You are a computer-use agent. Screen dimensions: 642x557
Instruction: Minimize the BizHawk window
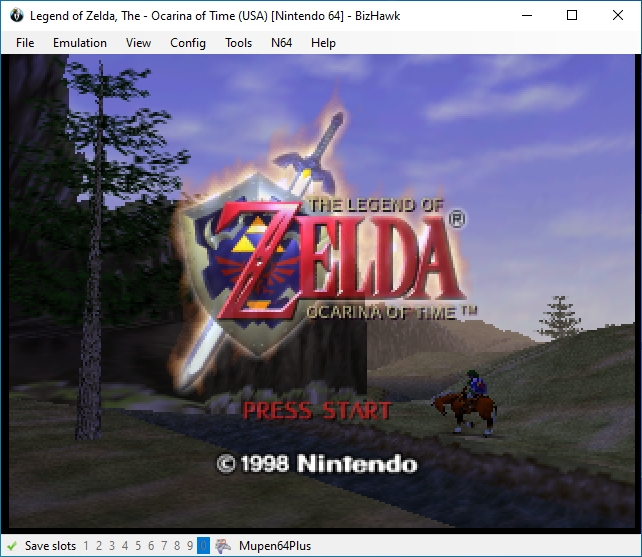527,16
